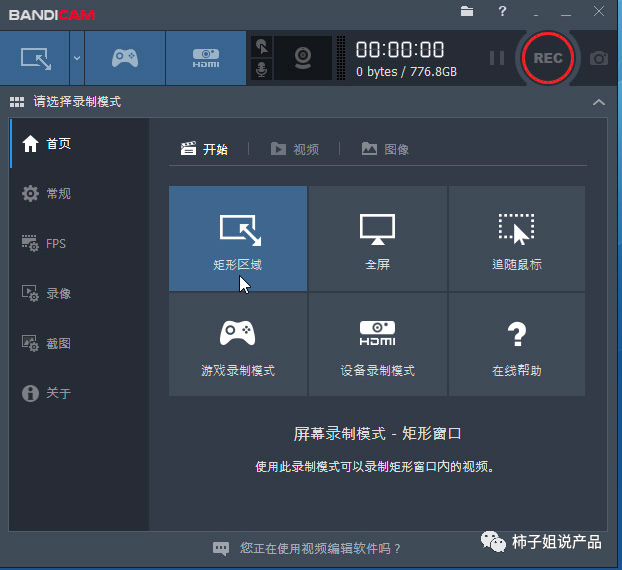The image size is (622, 570).
Task: Select the 全屏 fullscreen tile
Action: 378,238
